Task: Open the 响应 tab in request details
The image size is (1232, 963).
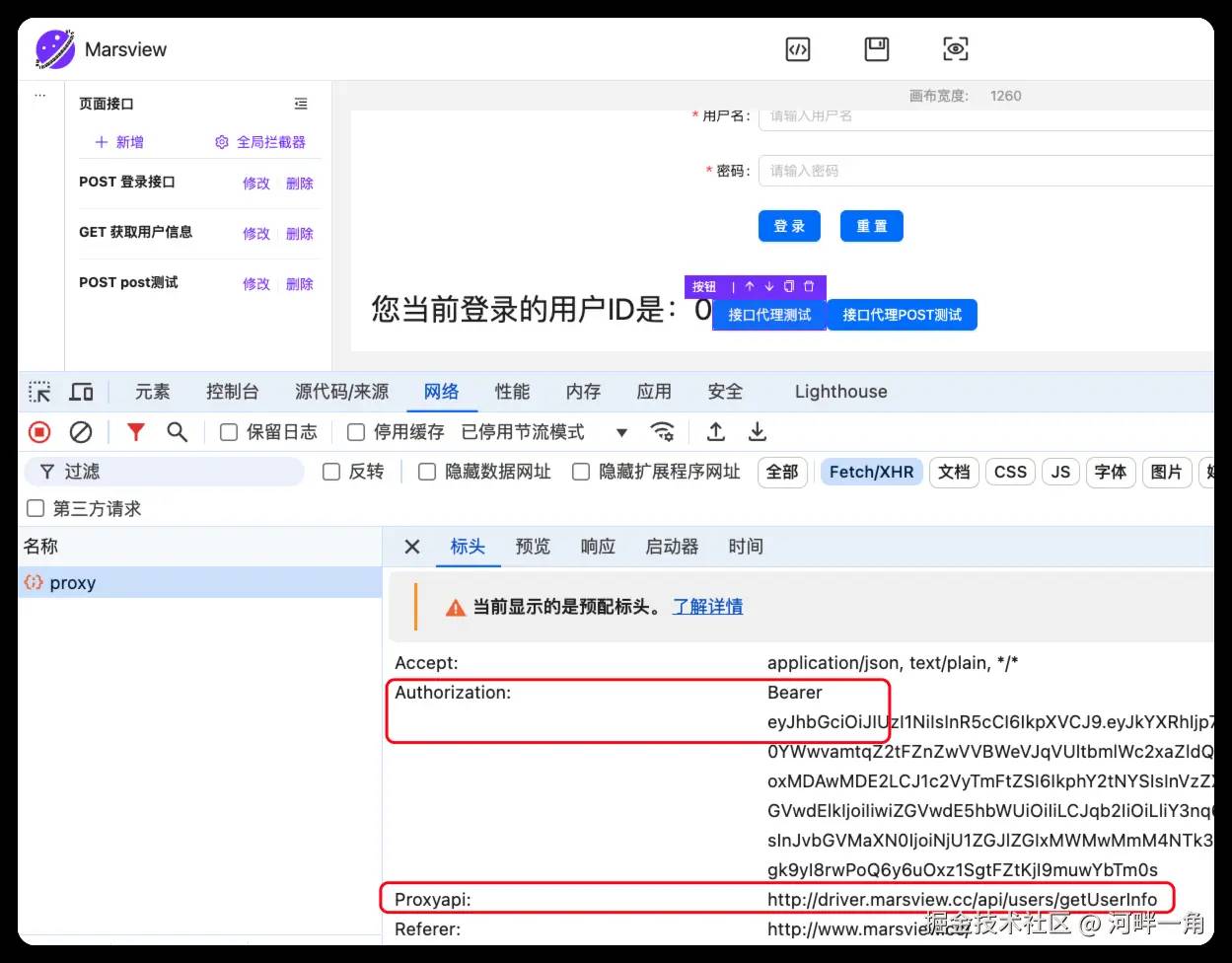Action: click(x=598, y=547)
